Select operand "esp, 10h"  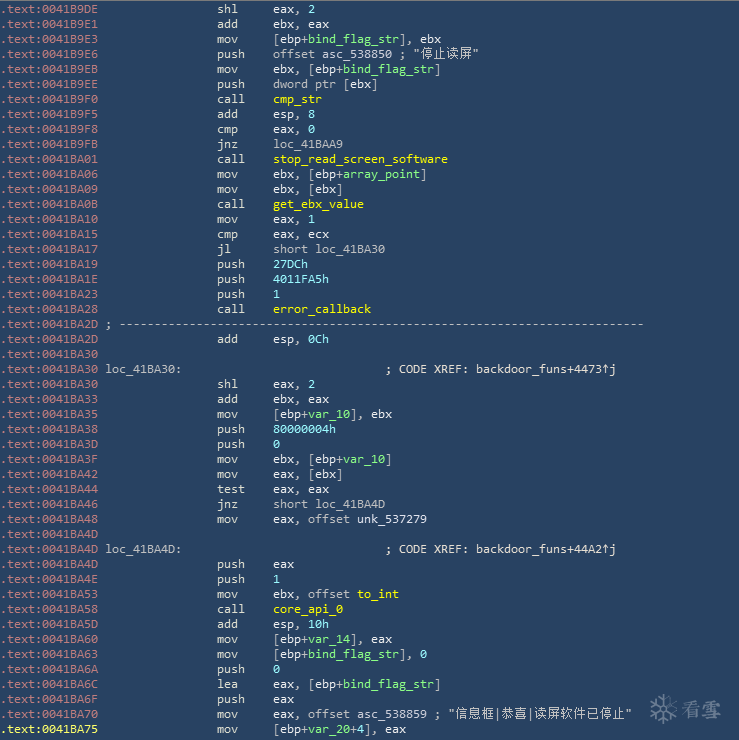pos(301,624)
